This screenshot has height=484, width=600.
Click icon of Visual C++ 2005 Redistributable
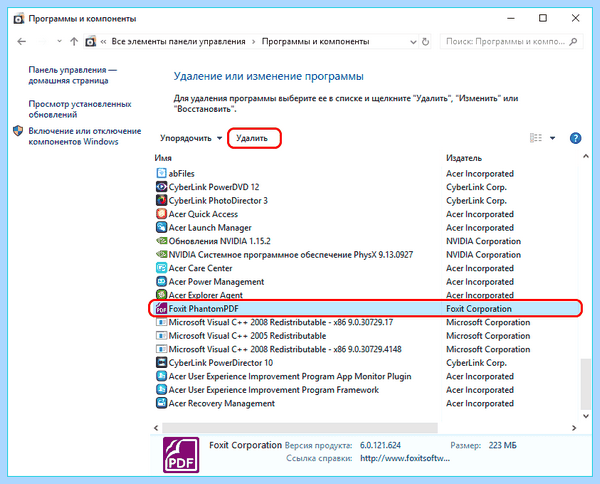coord(161,336)
